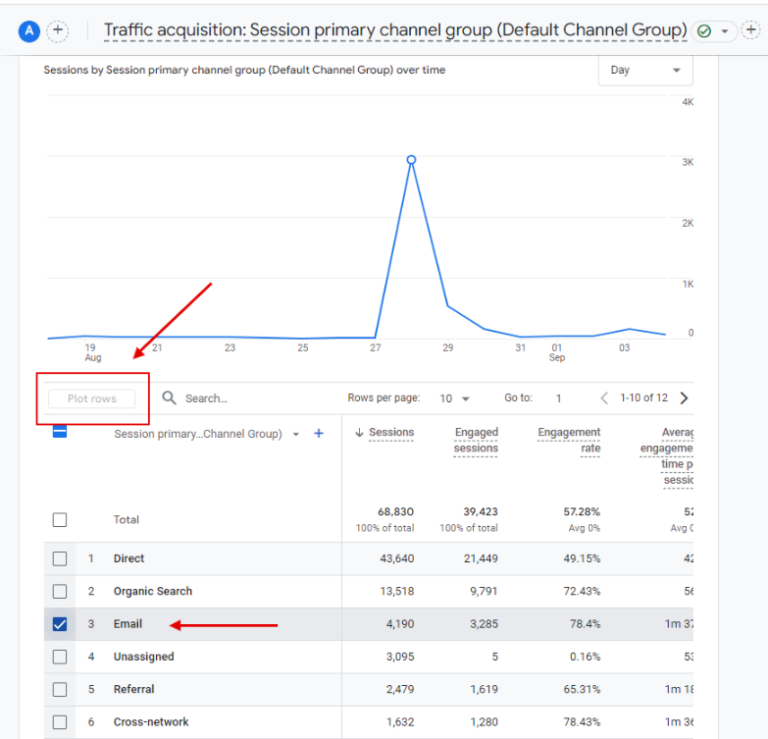This screenshot has width=768, height=739.
Task: Check the Organic Search row checkbox
Action: [x=60, y=592]
